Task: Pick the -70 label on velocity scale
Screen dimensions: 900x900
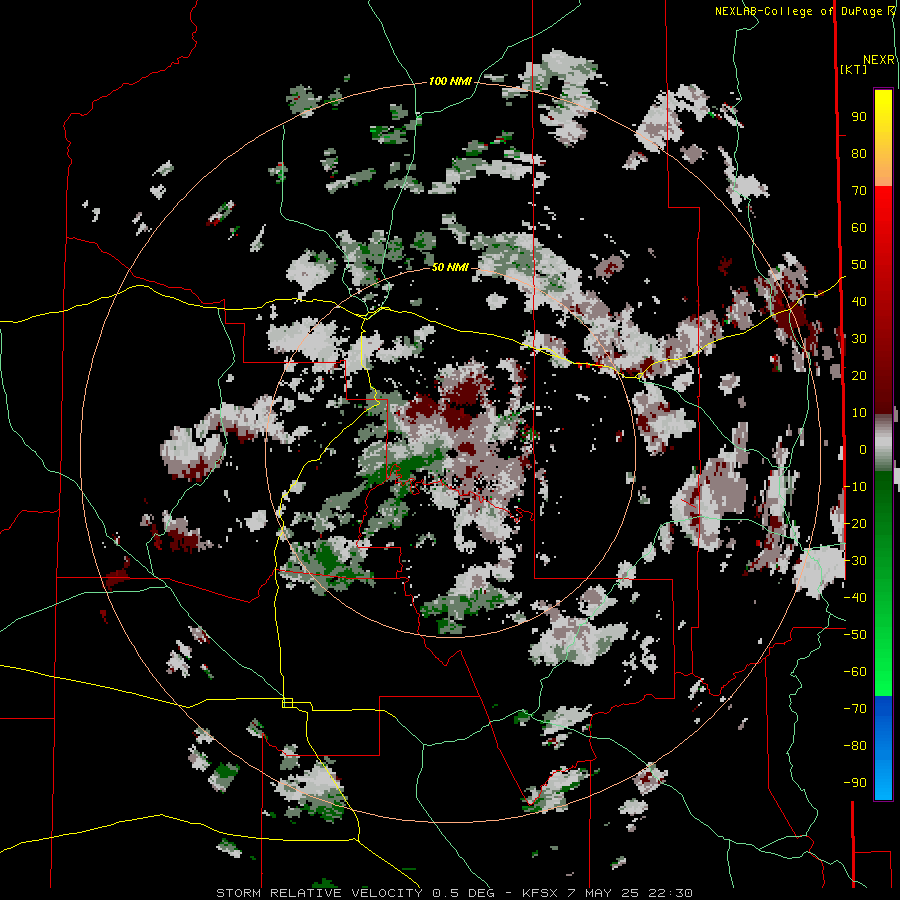Action: click(855, 709)
